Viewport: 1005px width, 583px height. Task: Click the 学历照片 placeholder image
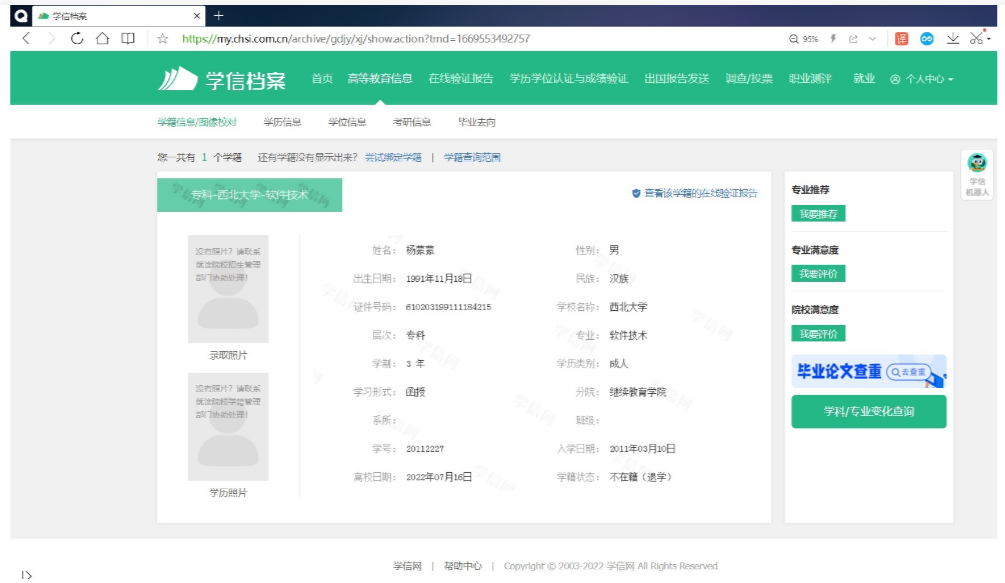click(228, 427)
